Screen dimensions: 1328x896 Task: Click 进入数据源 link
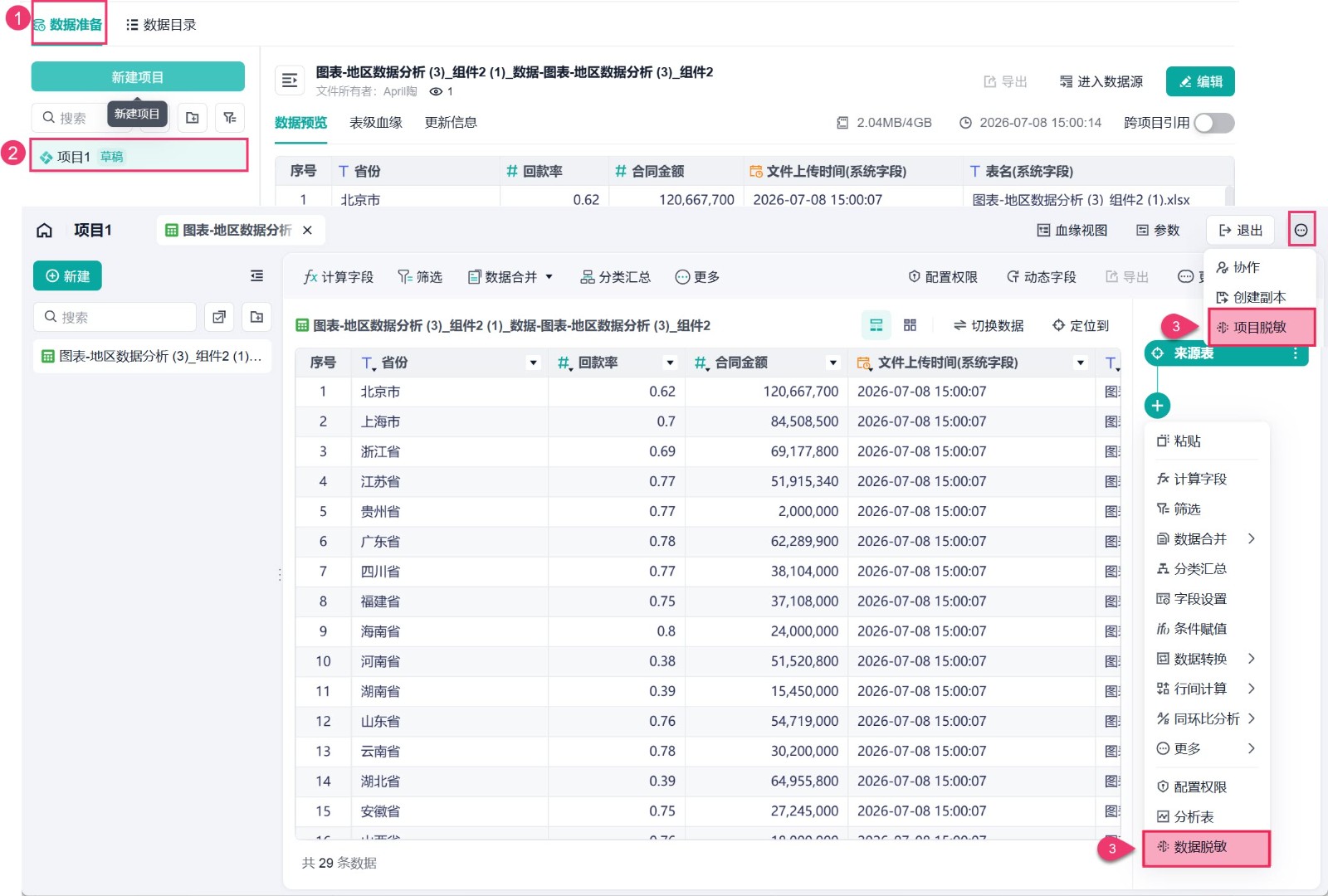(x=1101, y=81)
